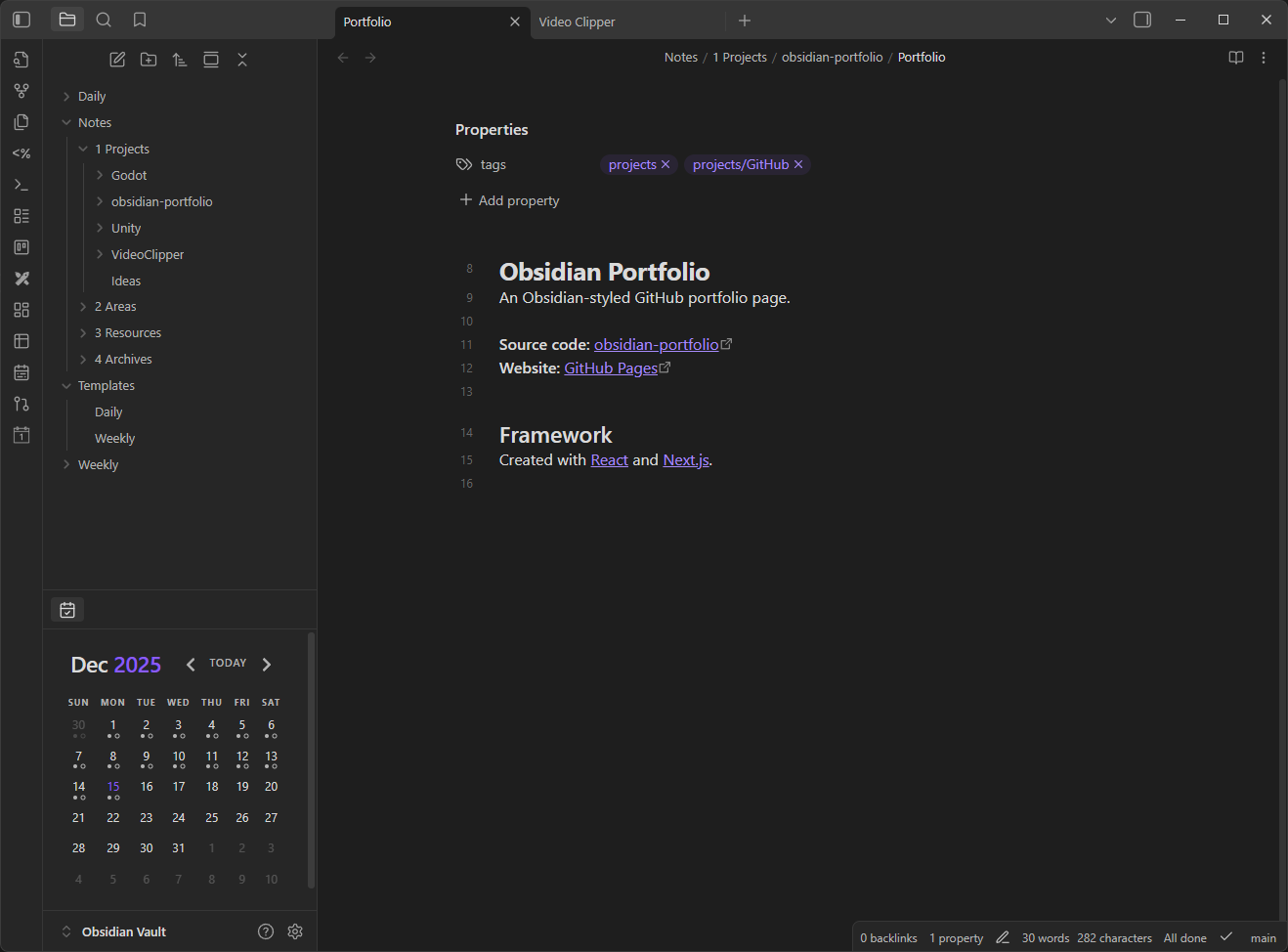1288x952 pixels.
Task: Open the tab list dropdown
Action: point(1111,19)
